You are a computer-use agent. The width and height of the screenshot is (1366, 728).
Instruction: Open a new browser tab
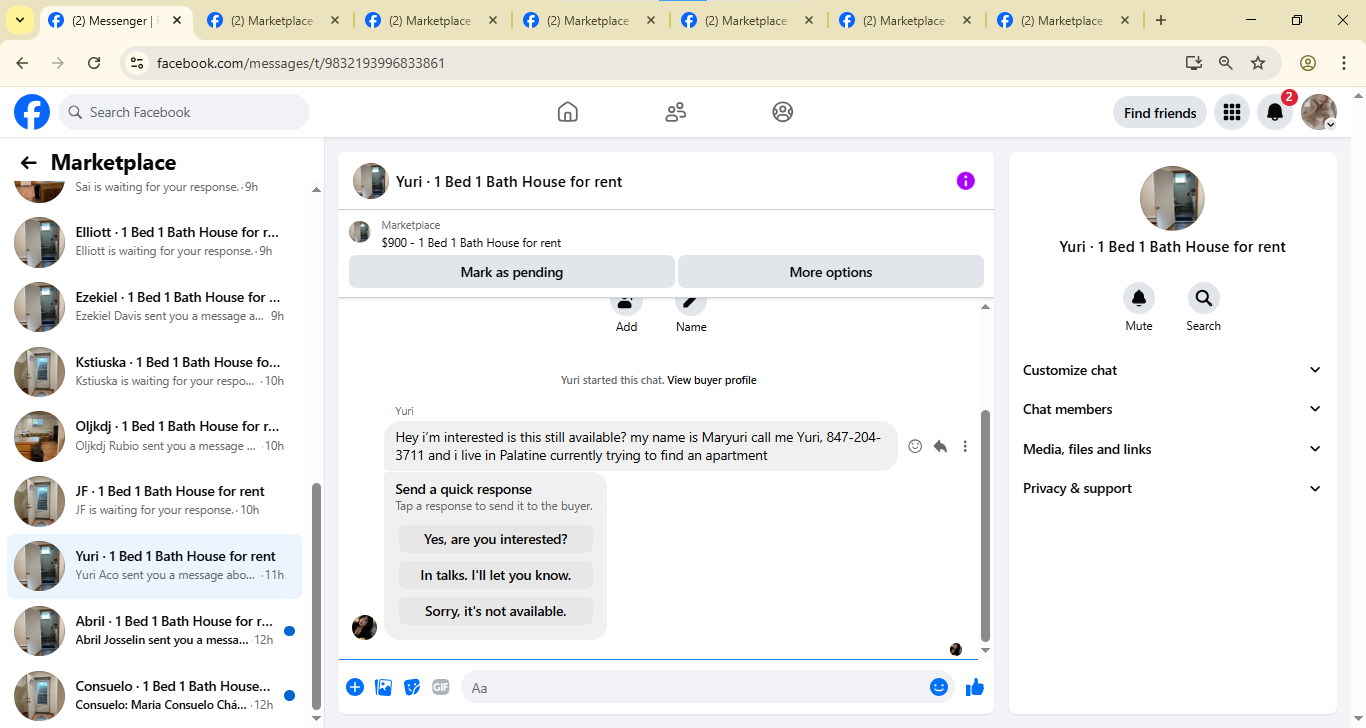[1161, 20]
